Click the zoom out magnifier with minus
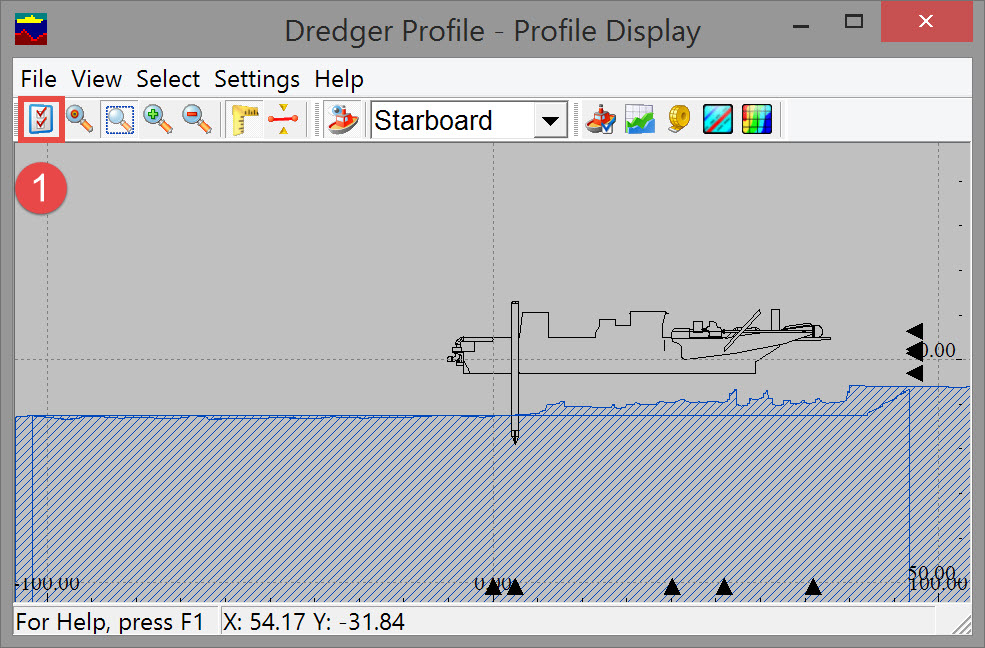 pyautogui.click(x=197, y=119)
